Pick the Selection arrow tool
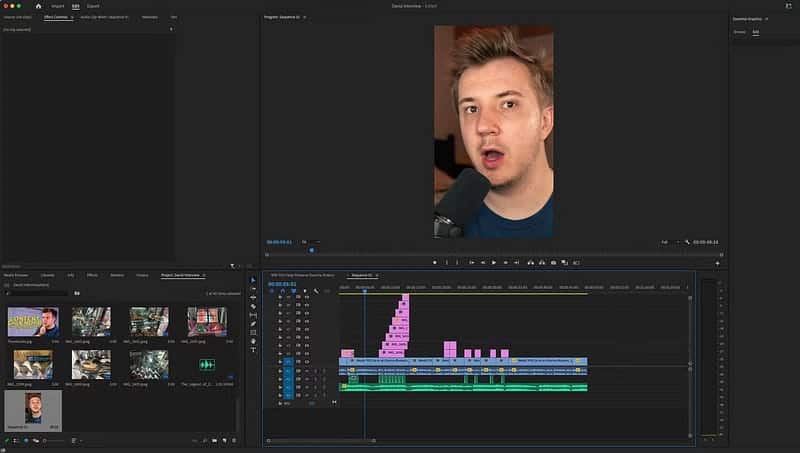 [x=253, y=280]
